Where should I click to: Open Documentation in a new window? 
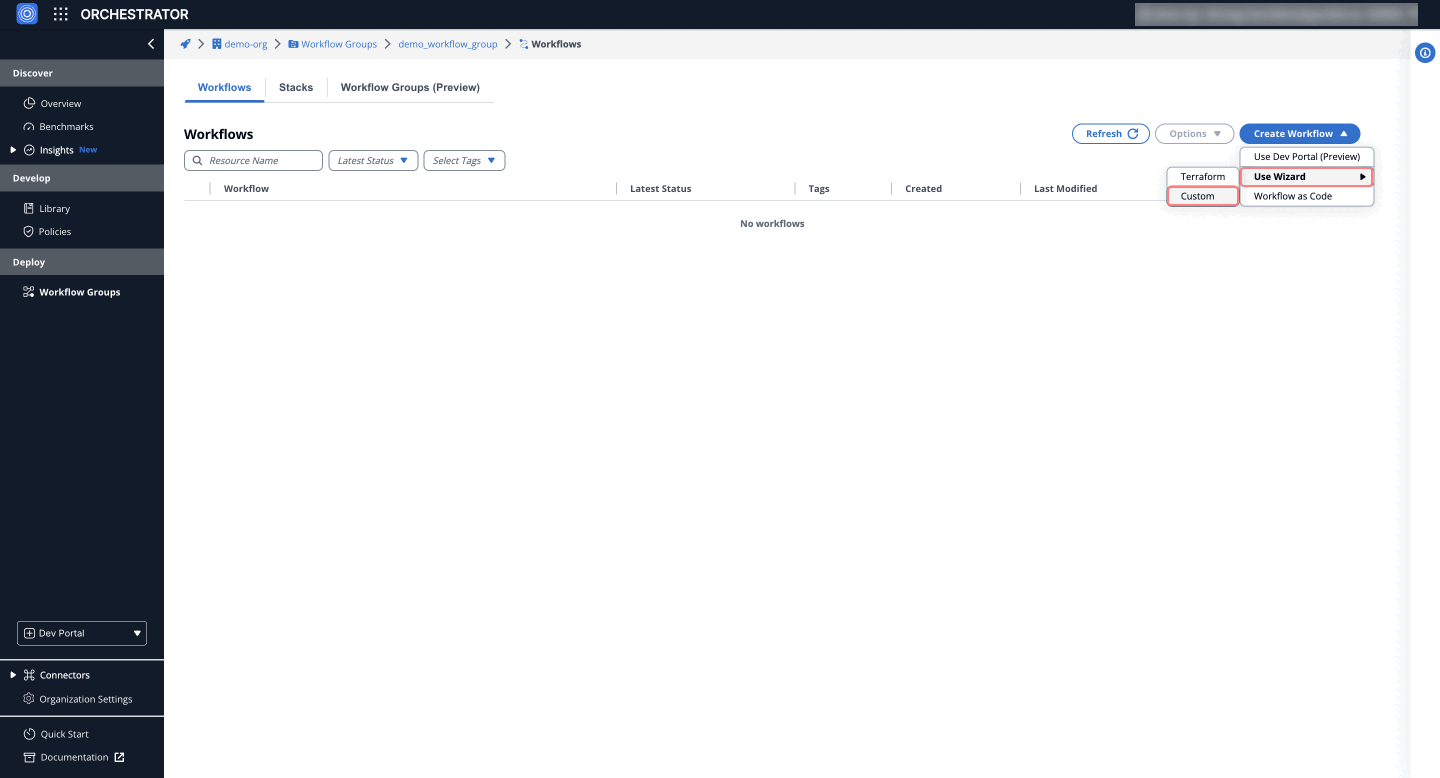(72, 757)
